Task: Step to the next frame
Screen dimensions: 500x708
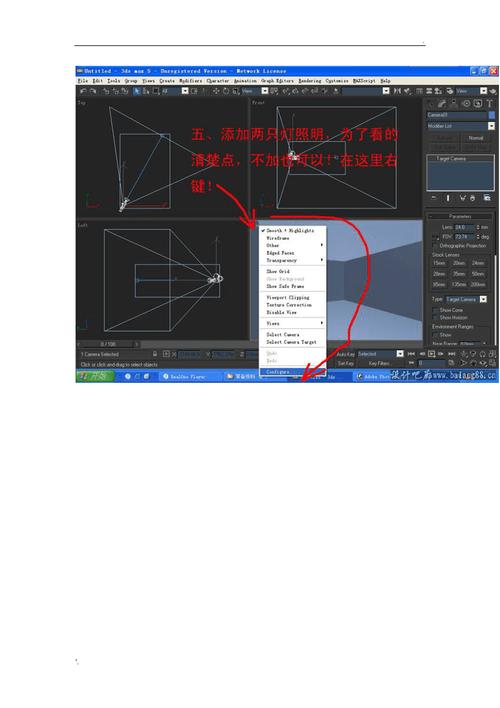Action: [441, 354]
